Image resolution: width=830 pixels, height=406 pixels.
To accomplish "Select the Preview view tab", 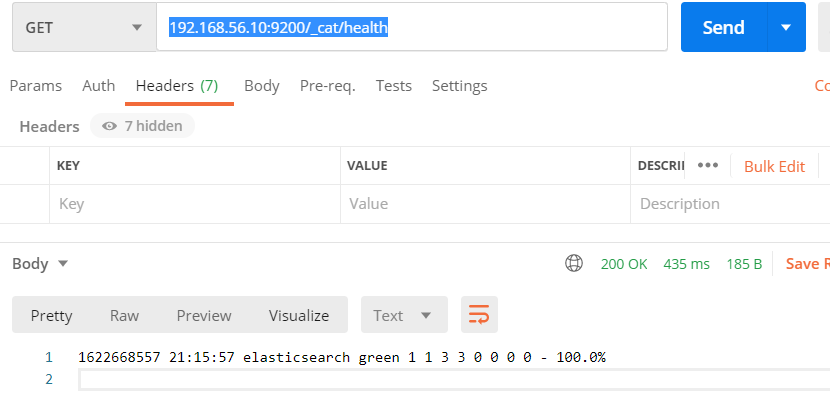I will 204,315.
